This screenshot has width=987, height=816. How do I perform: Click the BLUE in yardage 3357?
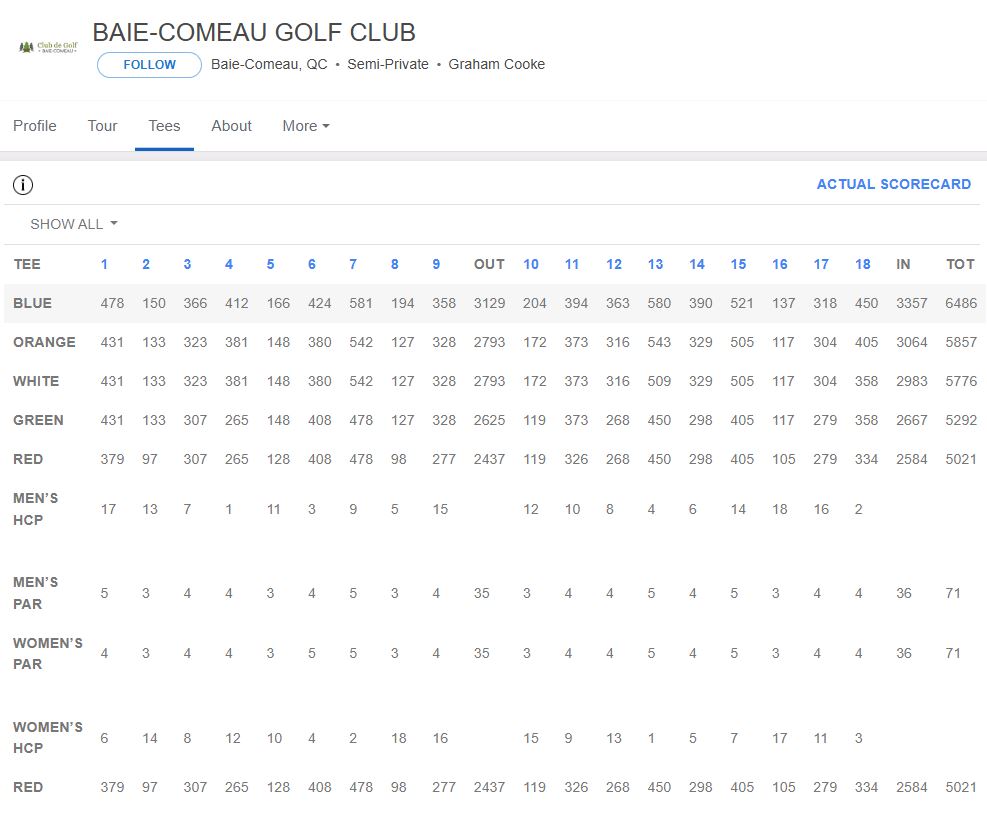[x=911, y=303]
